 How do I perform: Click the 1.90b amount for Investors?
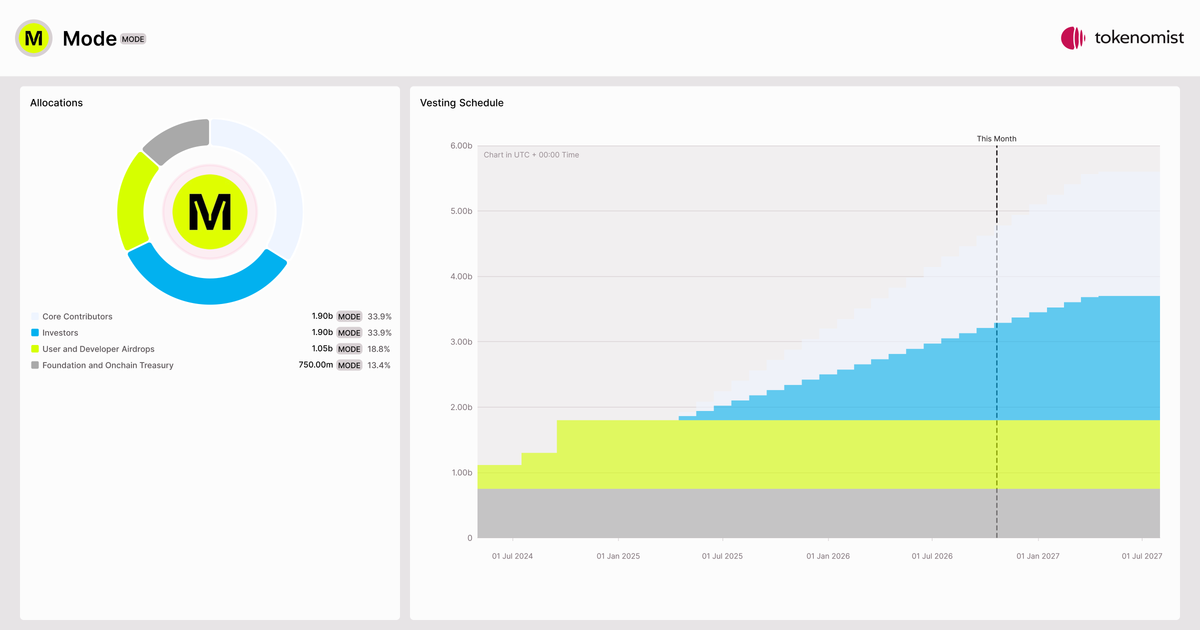[x=321, y=333]
